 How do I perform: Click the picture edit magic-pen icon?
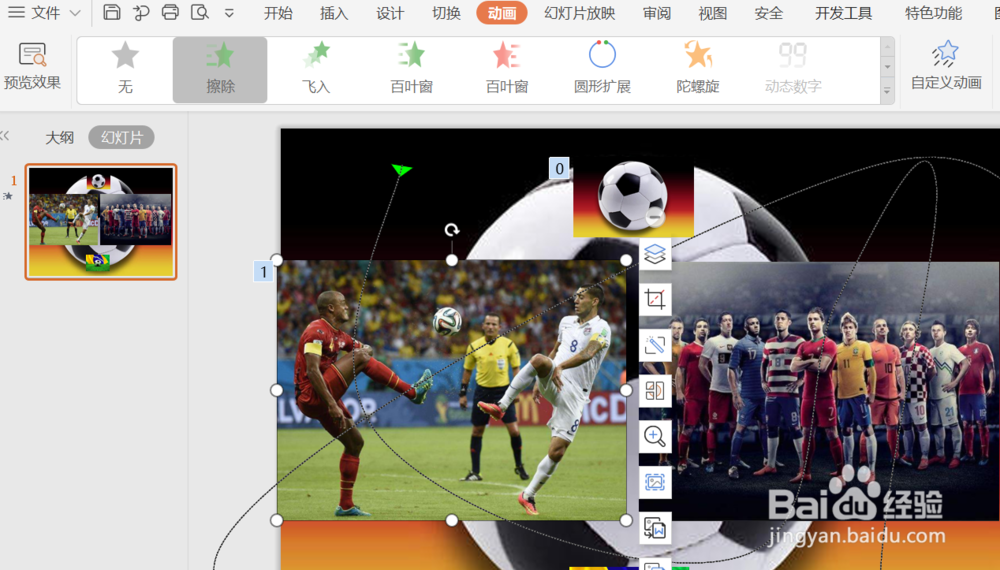[x=655, y=346]
